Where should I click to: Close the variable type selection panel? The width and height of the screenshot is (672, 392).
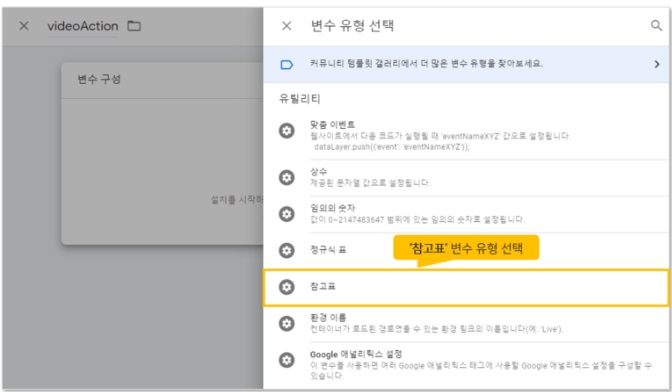point(287,26)
